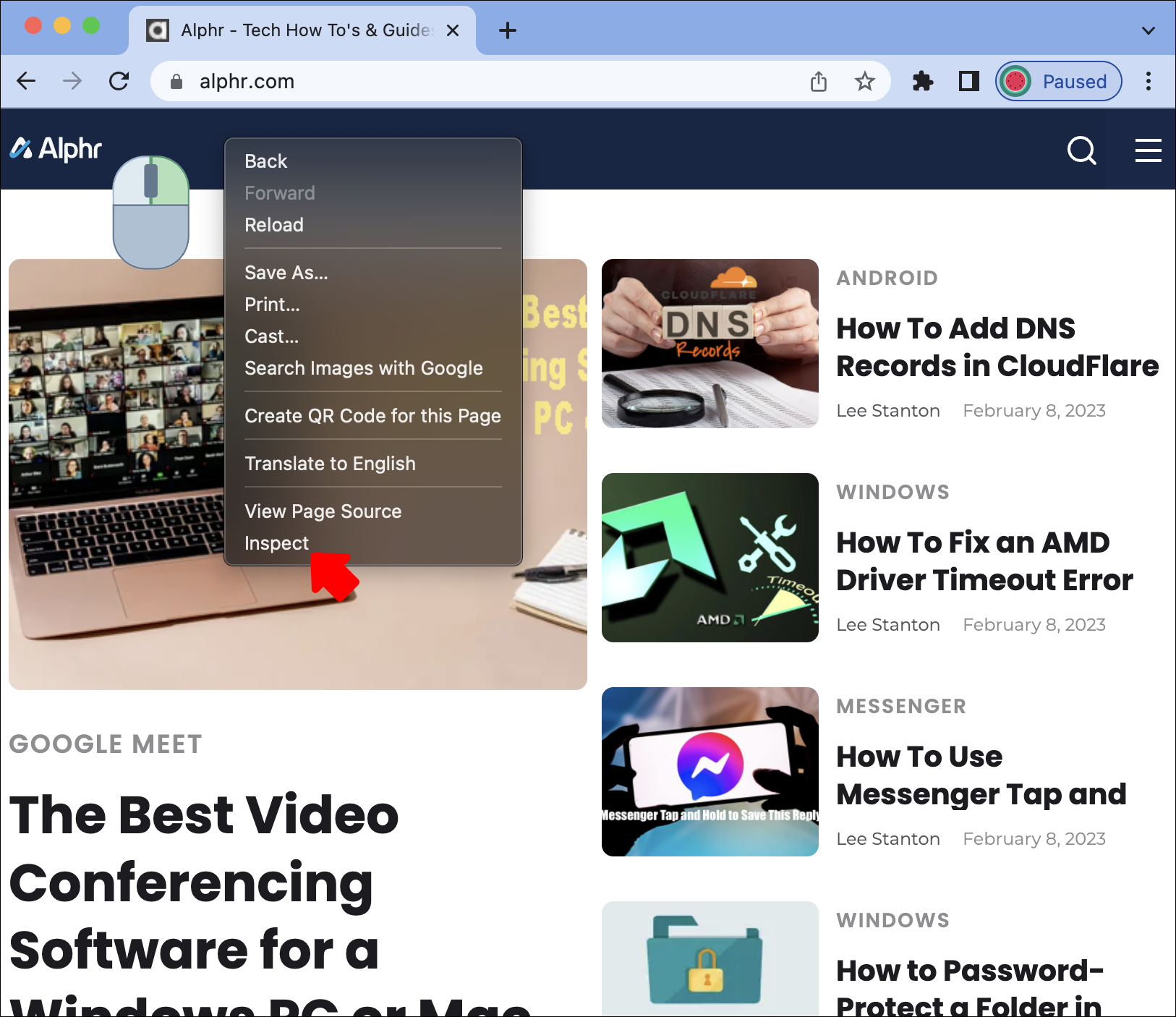Select View Page Source
Image resolution: width=1176 pixels, height=1017 pixels.
pos(373,511)
